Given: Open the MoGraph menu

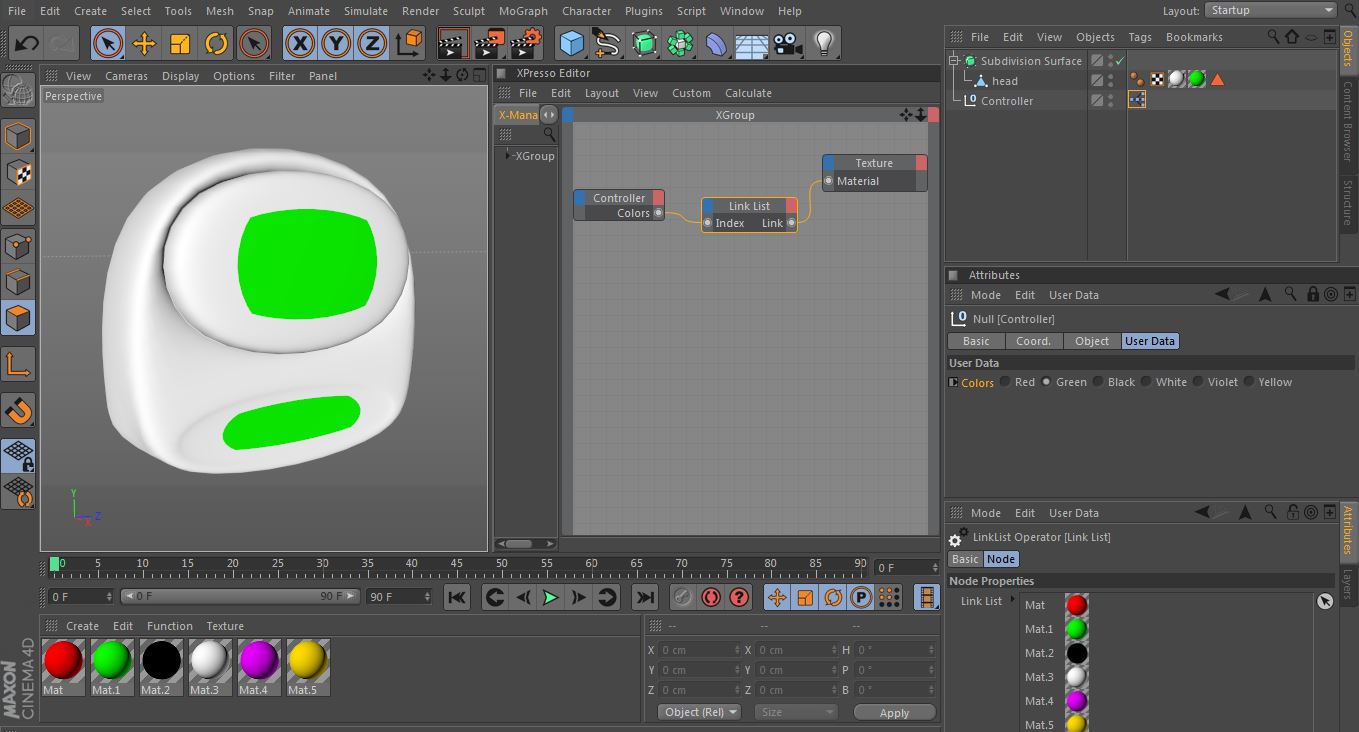Looking at the screenshot, I should tap(522, 11).
